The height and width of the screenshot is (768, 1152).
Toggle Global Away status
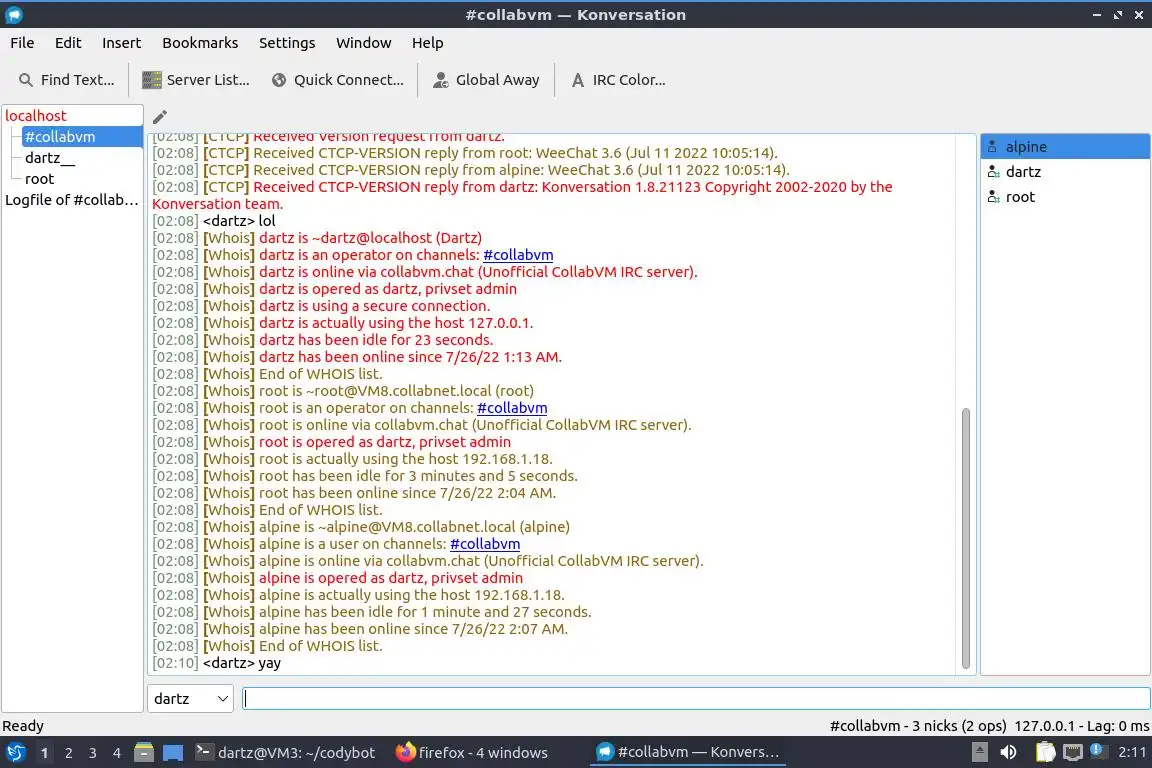486,80
